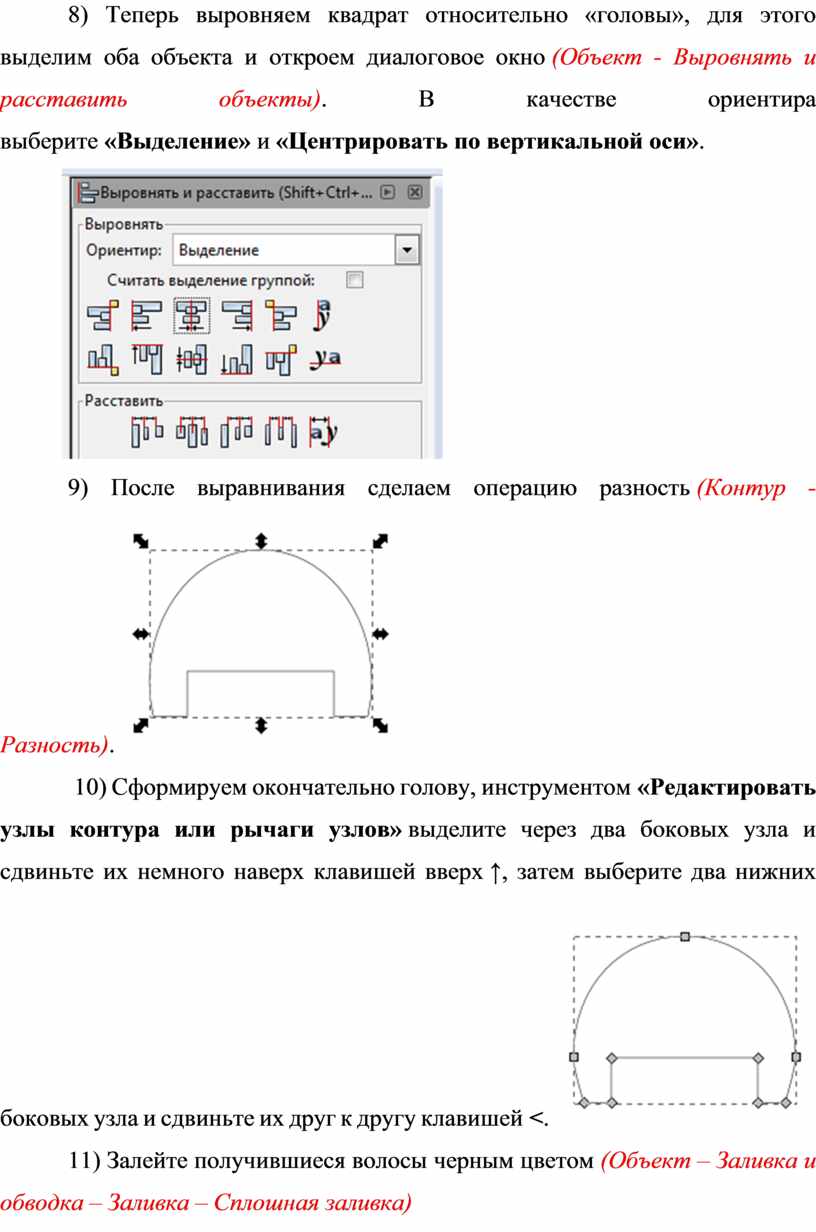Image resolution: width=816 pixels, height=1232 pixels.
Task: Click 'Выровнять и расставить (Shift+Ctrl+...' title text
Action: point(237,192)
